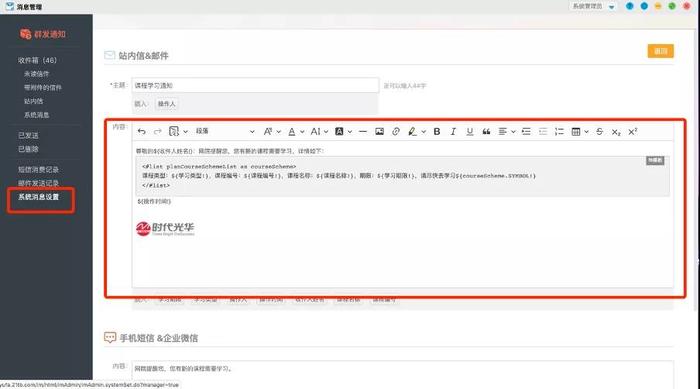700x389 pixels.
Task: Expand the highlight marker dropdown arrow
Action: coord(423,132)
